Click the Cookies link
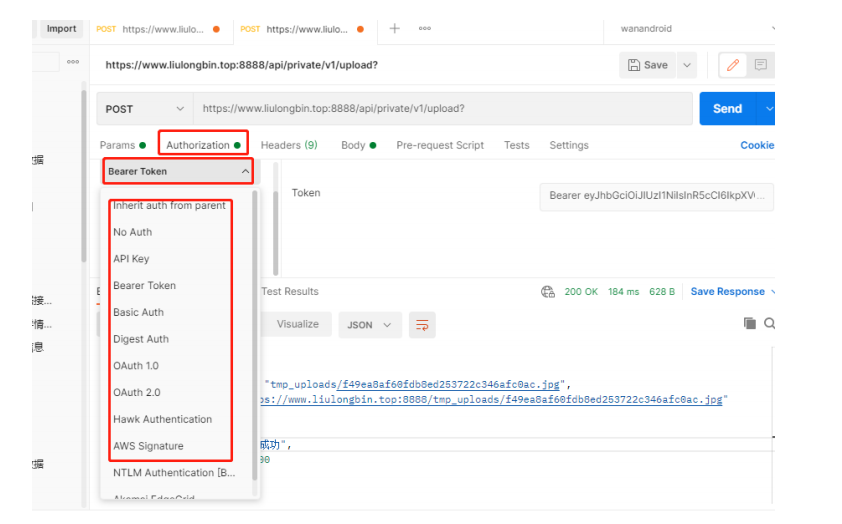This screenshot has height=524, width=842. 757,145
